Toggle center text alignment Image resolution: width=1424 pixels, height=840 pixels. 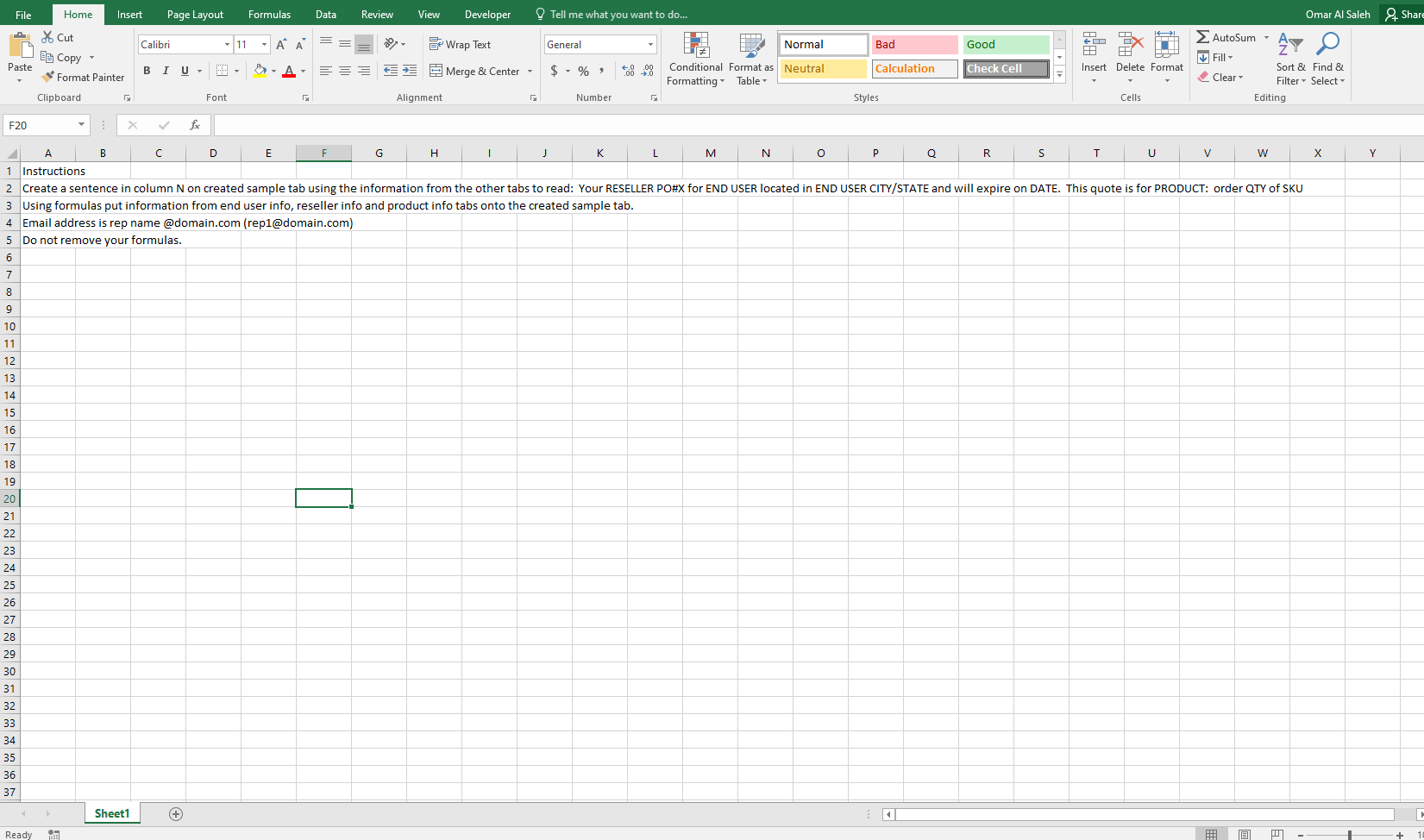(x=344, y=71)
